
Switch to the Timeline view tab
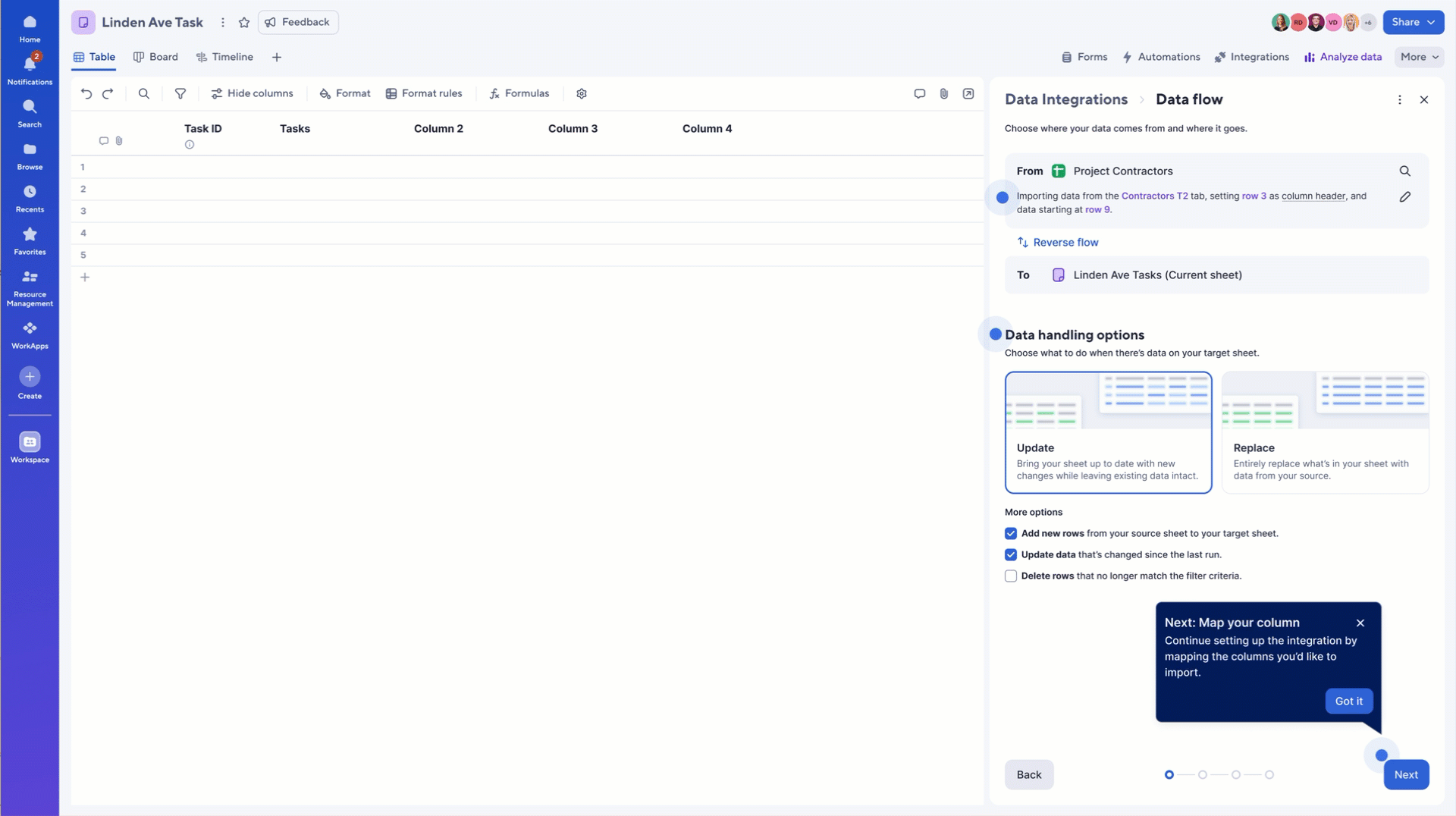tap(224, 57)
